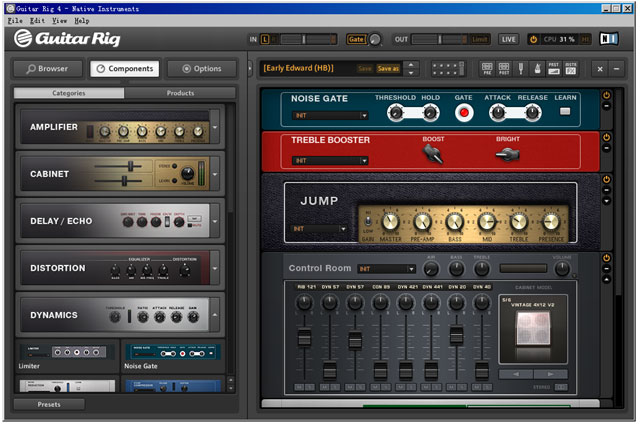Open the Help menu

click(x=82, y=20)
